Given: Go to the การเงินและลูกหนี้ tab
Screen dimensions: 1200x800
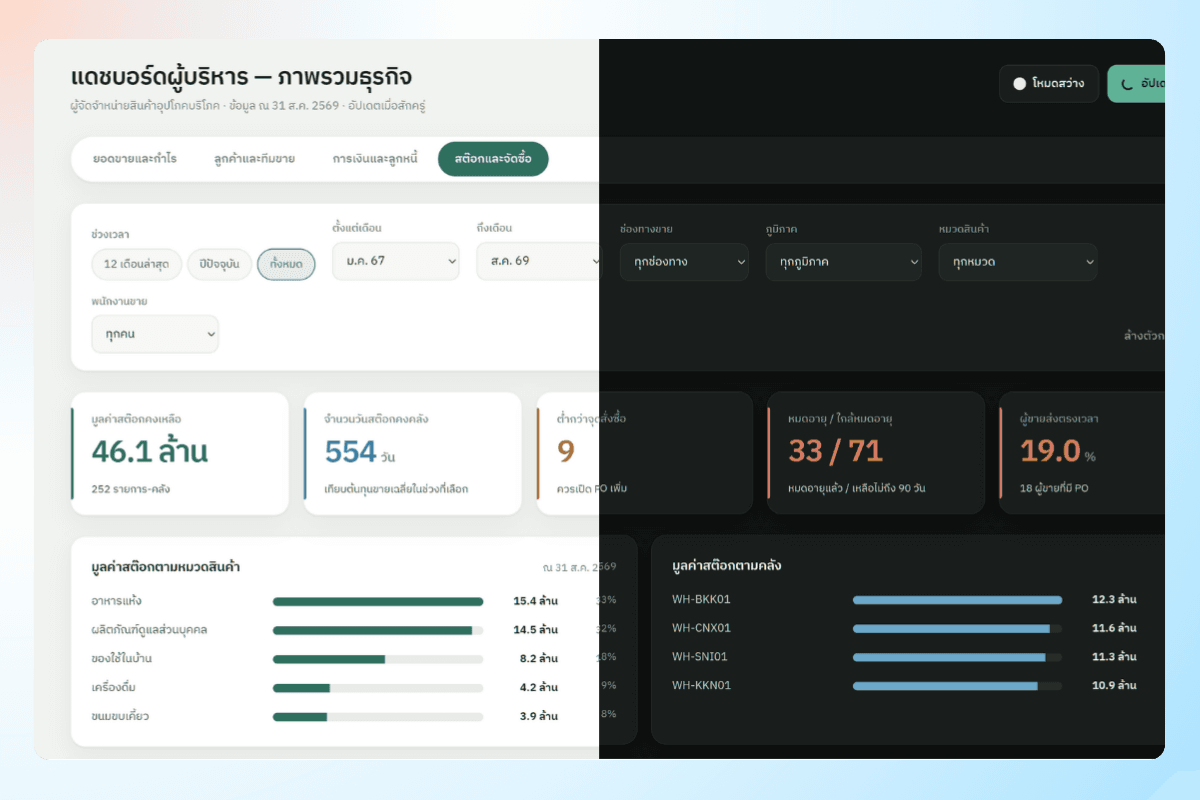Looking at the screenshot, I should tap(375, 158).
